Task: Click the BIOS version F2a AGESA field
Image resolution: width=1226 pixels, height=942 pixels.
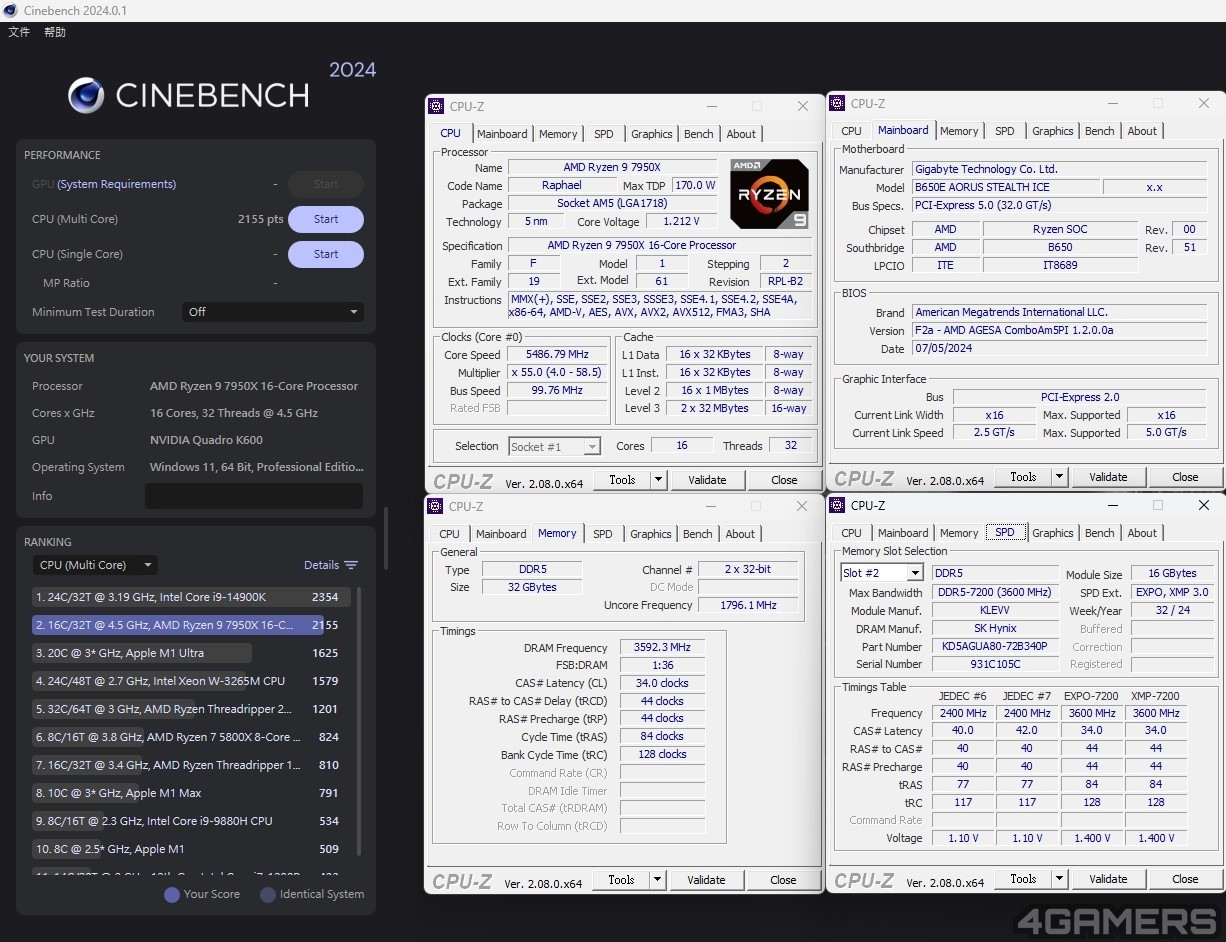Action: click(1060, 330)
